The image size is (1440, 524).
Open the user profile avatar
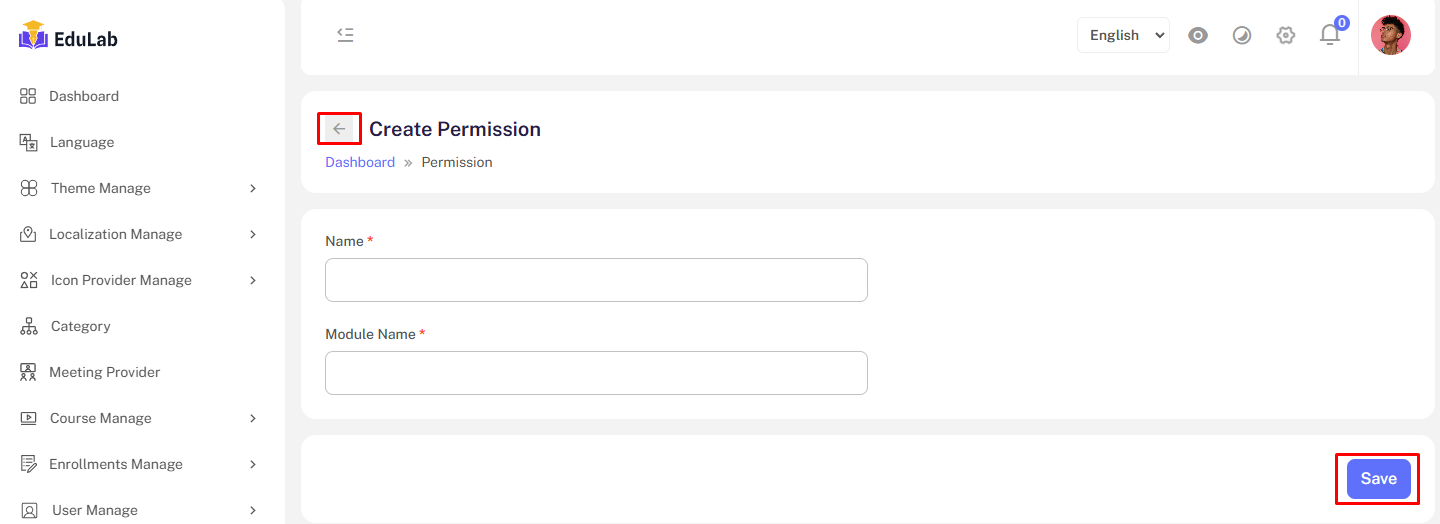[1390, 35]
